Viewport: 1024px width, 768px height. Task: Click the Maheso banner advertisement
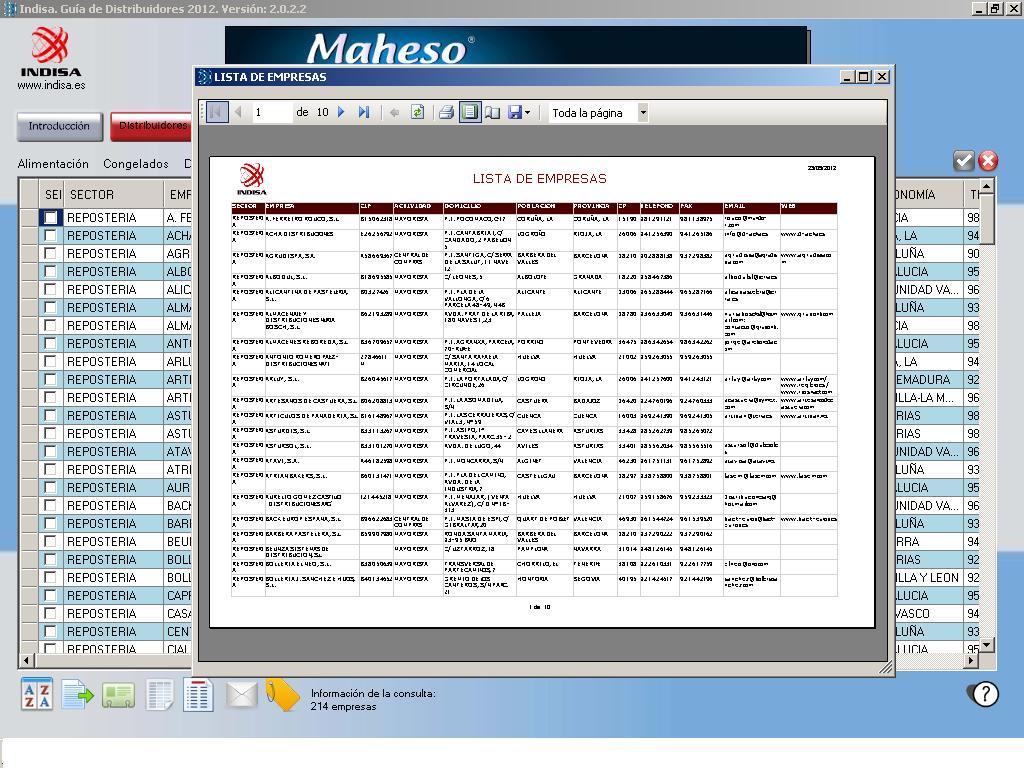[x=516, y=46]
